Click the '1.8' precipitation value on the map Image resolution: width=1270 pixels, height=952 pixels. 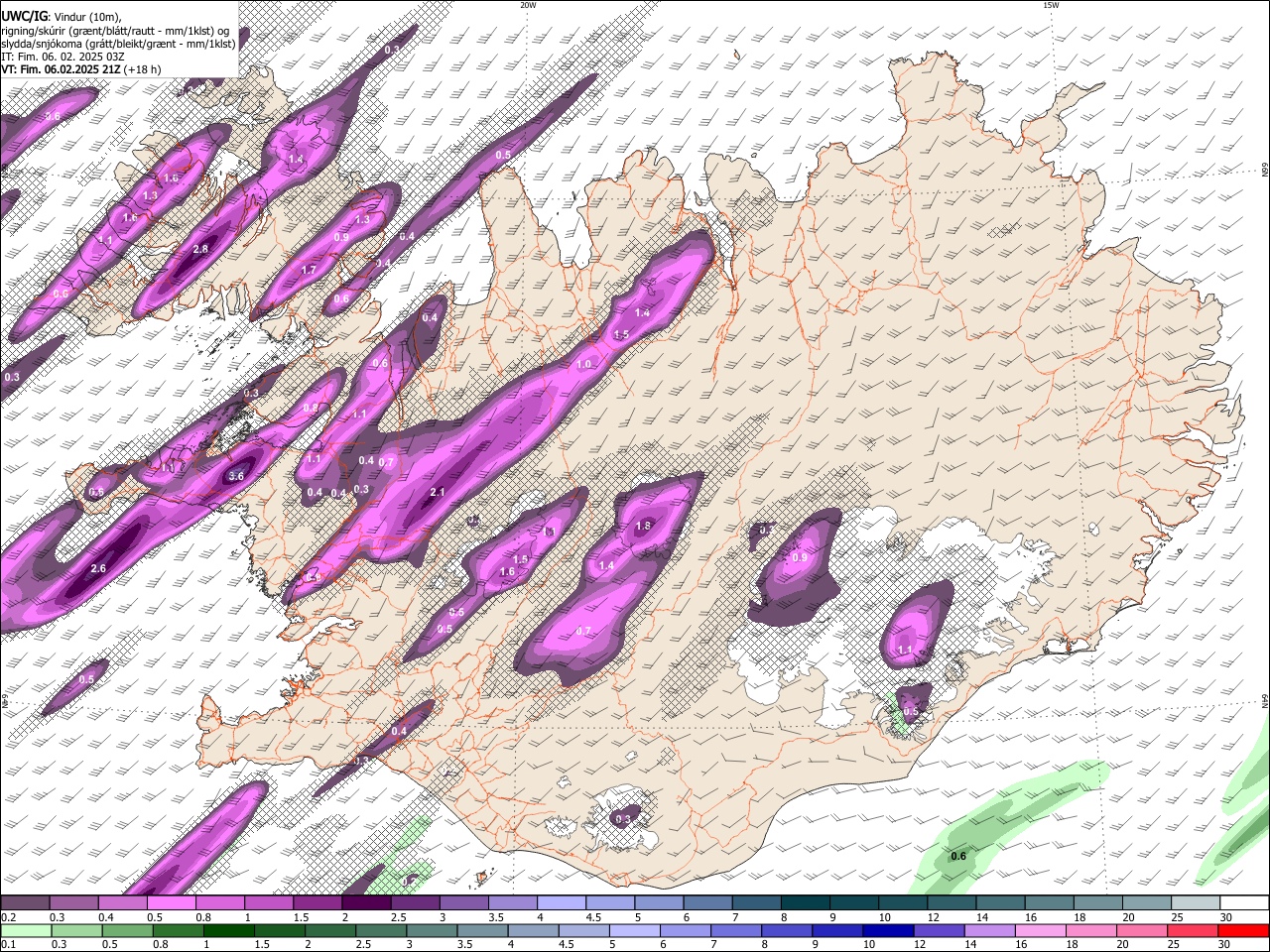pos(643,527)
